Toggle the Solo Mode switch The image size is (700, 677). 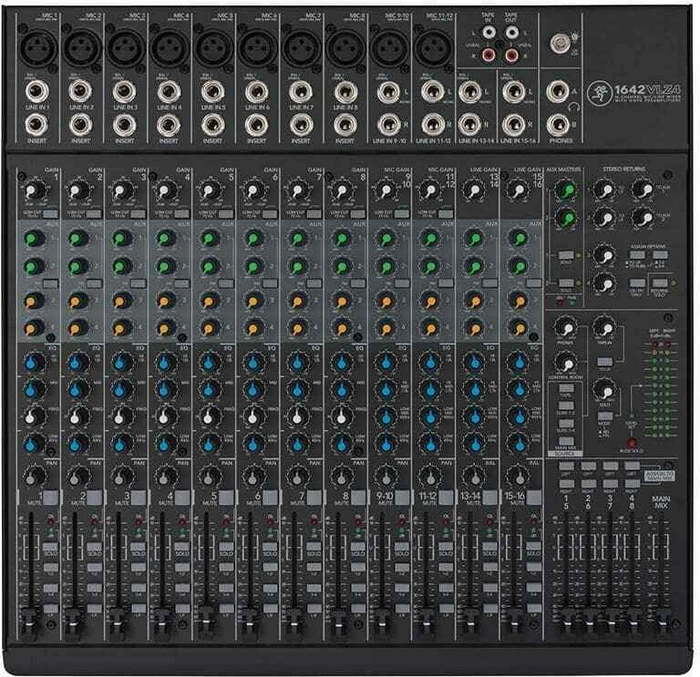604,416
